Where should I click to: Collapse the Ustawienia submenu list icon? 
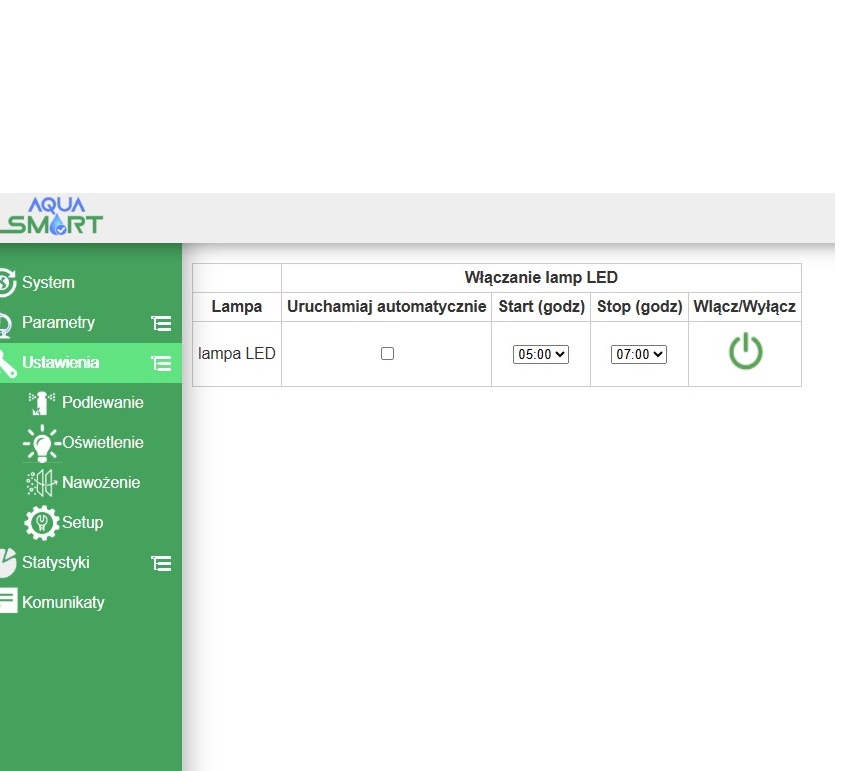tap(161, 363)
